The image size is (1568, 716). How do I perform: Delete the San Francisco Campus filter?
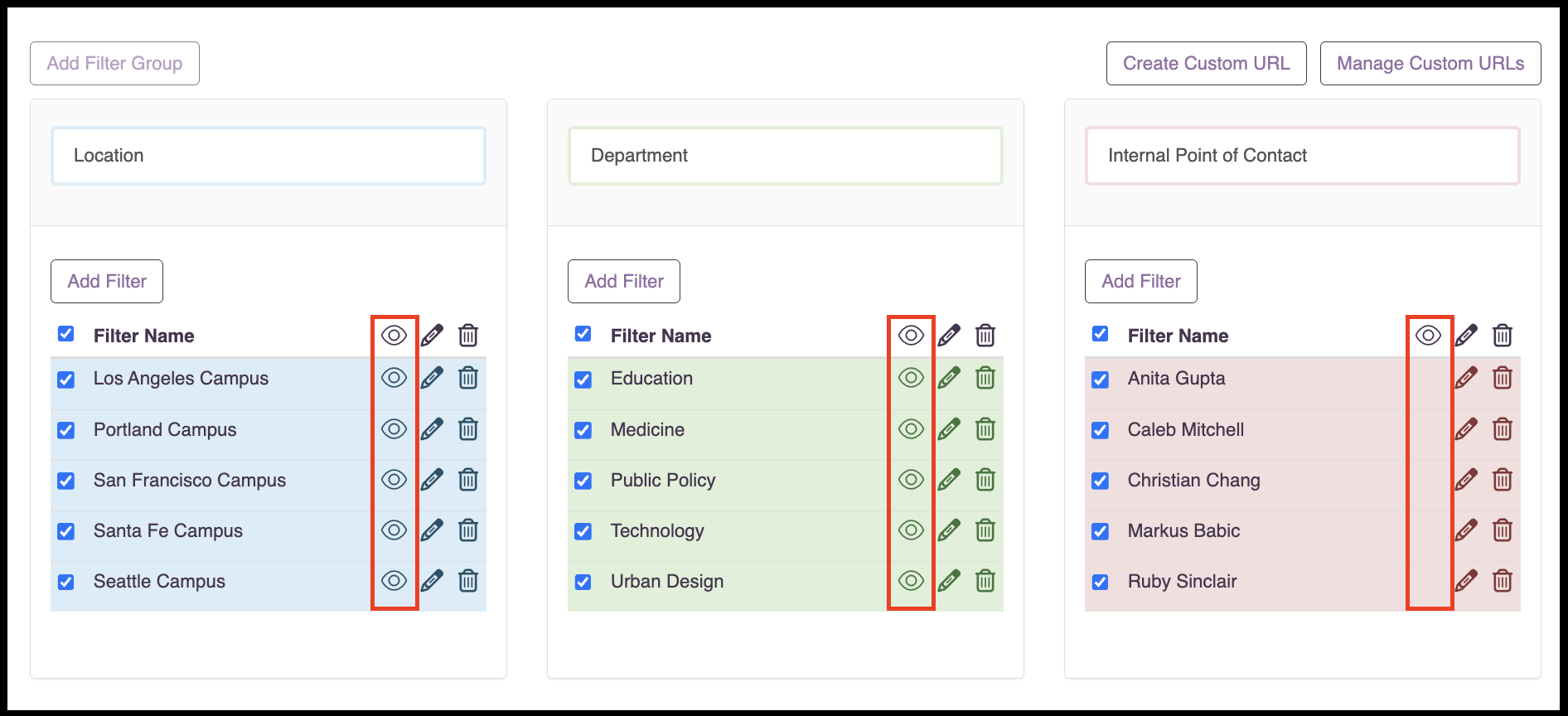click(468, 480)
